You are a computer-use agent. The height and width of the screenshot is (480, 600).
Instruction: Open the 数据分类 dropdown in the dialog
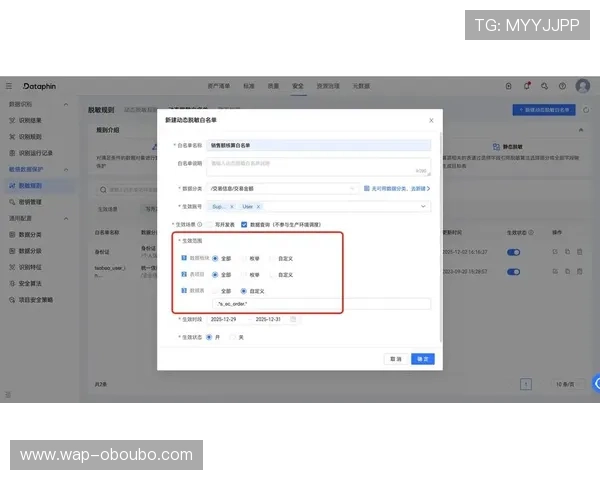pyautogui.click(x=283, y=189)
